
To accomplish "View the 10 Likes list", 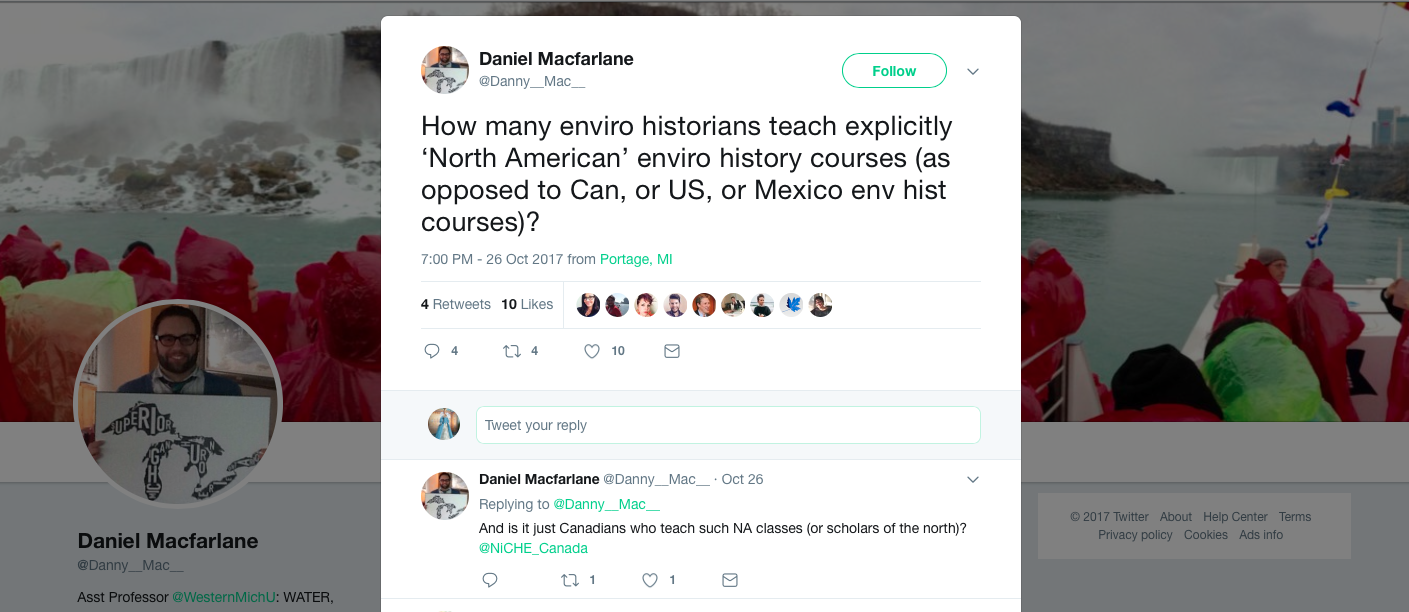I will pyautogui.click(x=527, y=304).
